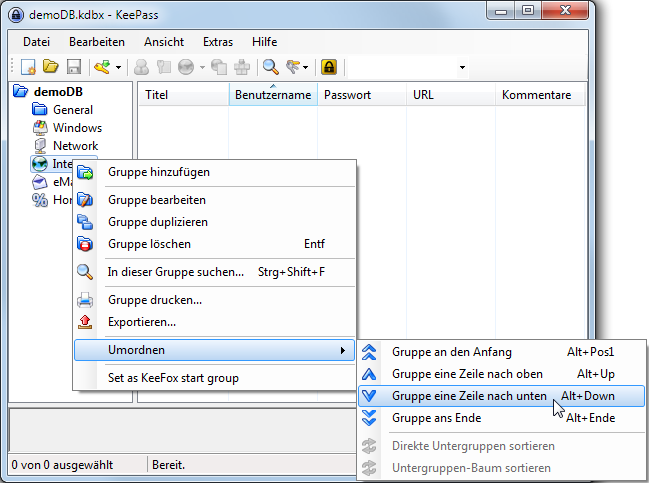Click Set as KeeFox start group
This screenshot has height=483, width=649.
(x=173, y=378)
